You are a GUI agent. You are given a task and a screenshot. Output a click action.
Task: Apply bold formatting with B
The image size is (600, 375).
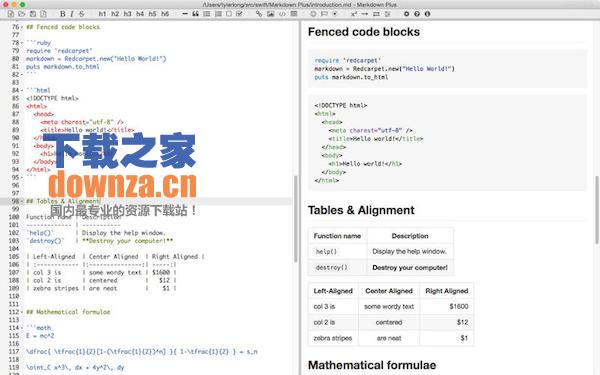tap(62, 14)
